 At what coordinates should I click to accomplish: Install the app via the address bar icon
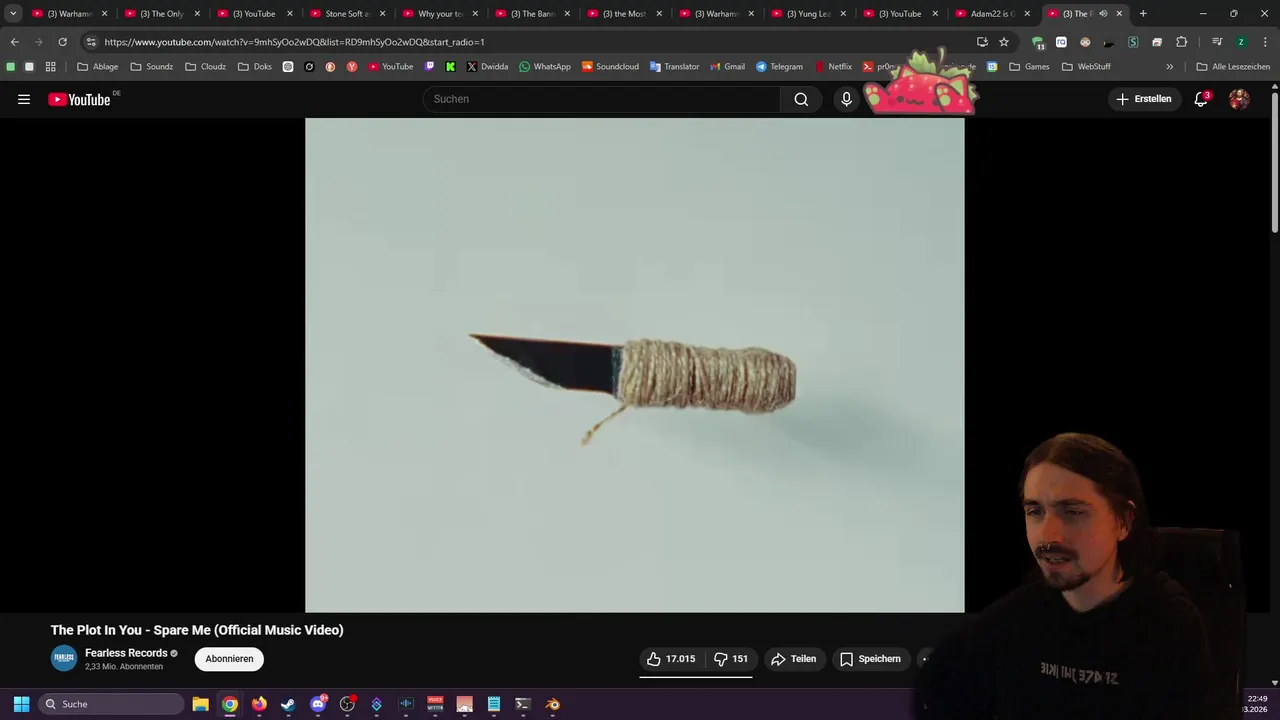click(x=982, y=42)
